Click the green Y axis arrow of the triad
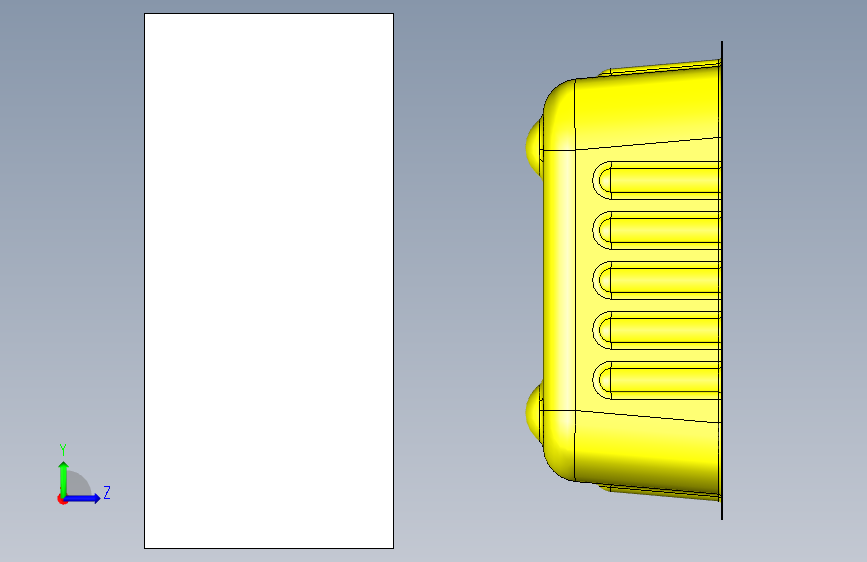This screenshot has width=867, height=562. tap(63, 479)
